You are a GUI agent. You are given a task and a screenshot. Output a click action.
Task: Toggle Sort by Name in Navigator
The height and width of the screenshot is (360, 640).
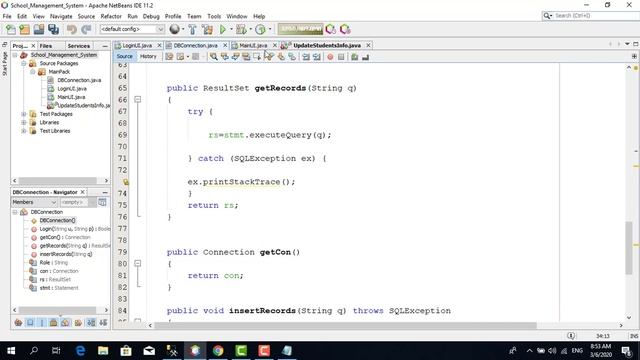click(x=91, y=322)
